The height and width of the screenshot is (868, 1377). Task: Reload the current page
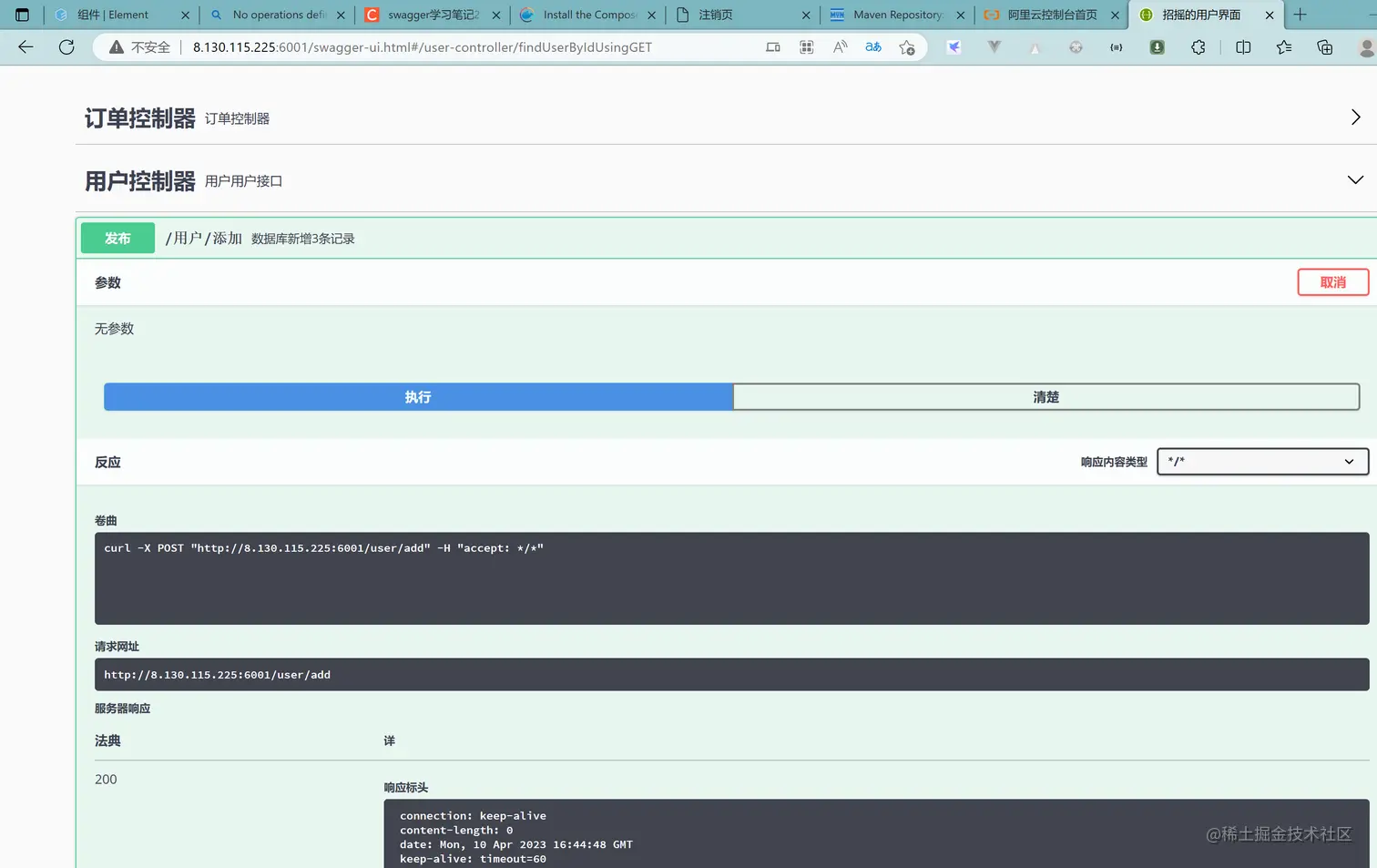click(66, 47)
